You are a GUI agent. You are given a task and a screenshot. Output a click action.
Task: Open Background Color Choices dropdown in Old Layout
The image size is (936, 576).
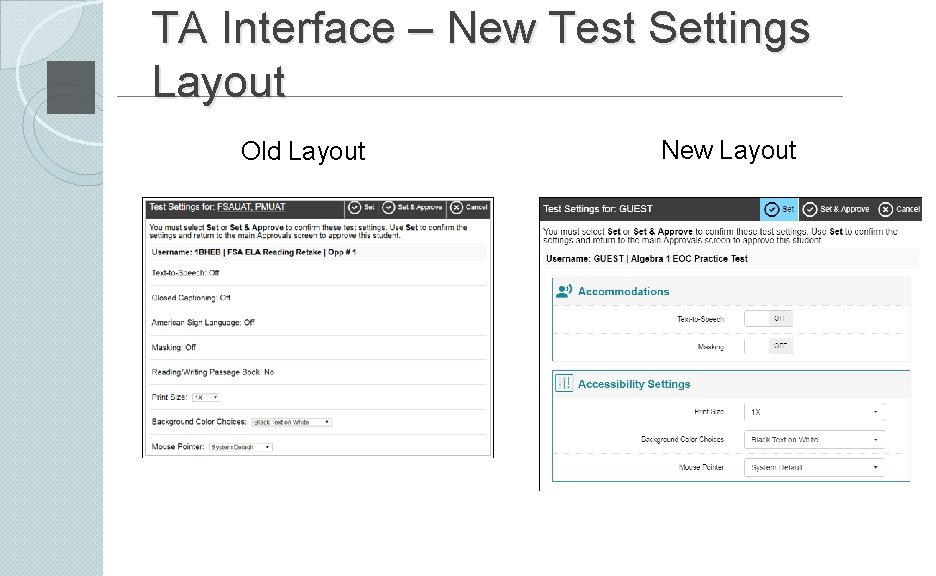click(291, 422)
